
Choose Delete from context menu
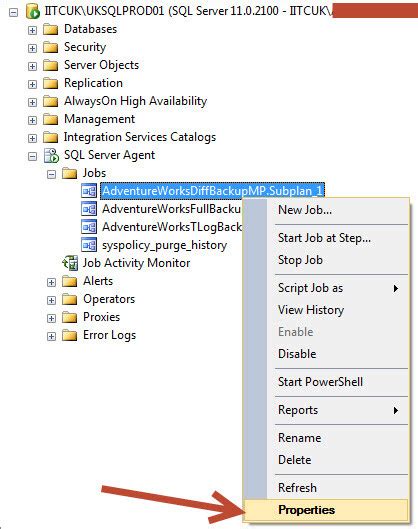[337, 460]
